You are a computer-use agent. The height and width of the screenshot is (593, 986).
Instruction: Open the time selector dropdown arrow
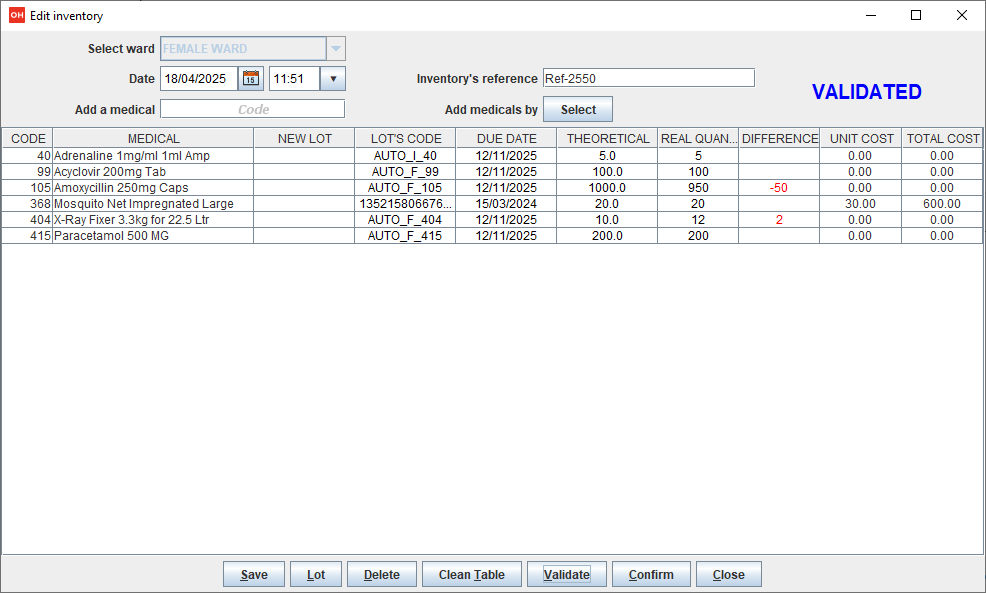click(332, 78)
